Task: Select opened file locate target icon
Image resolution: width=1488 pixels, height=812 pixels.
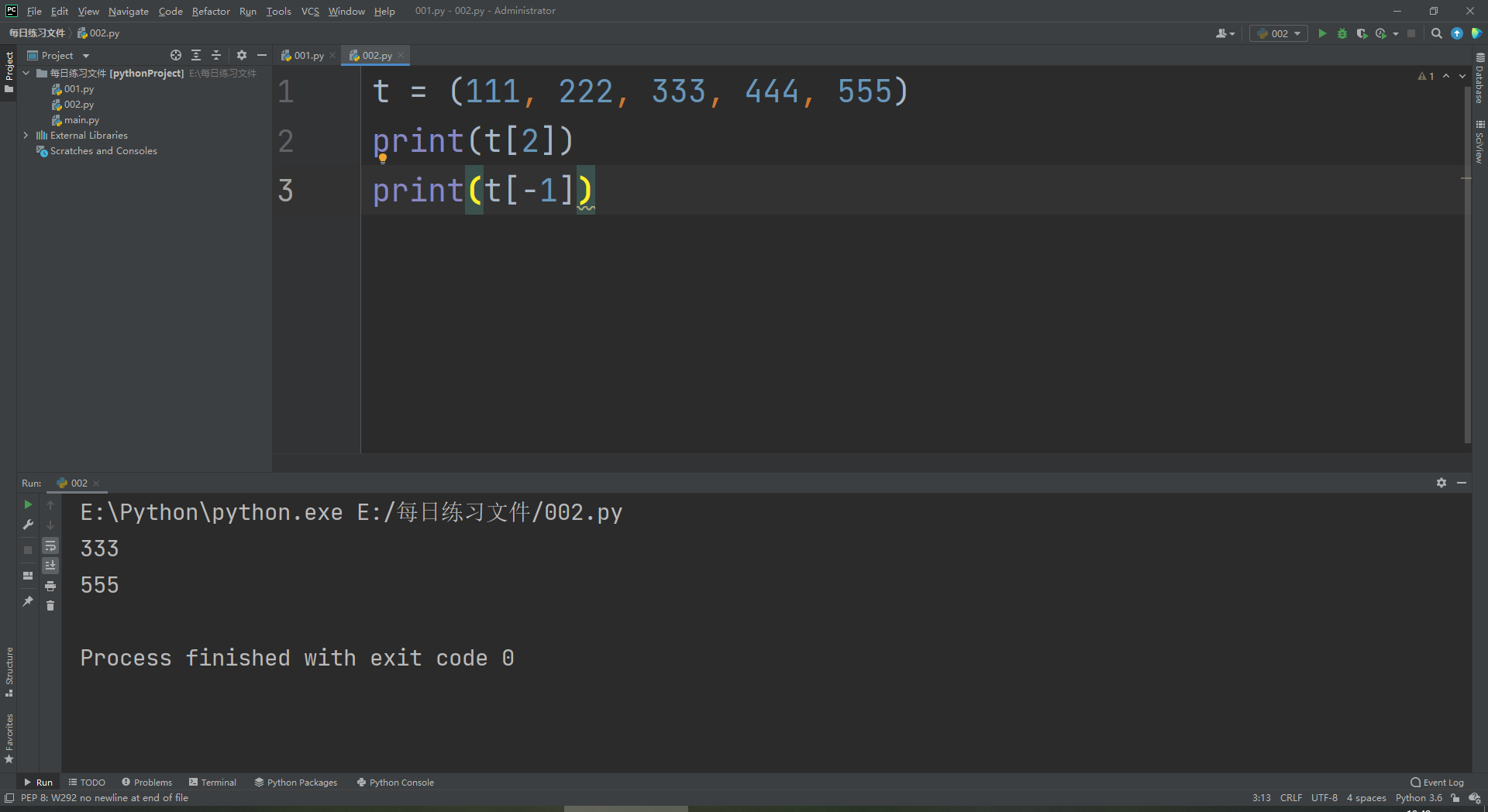Action: 176,55
